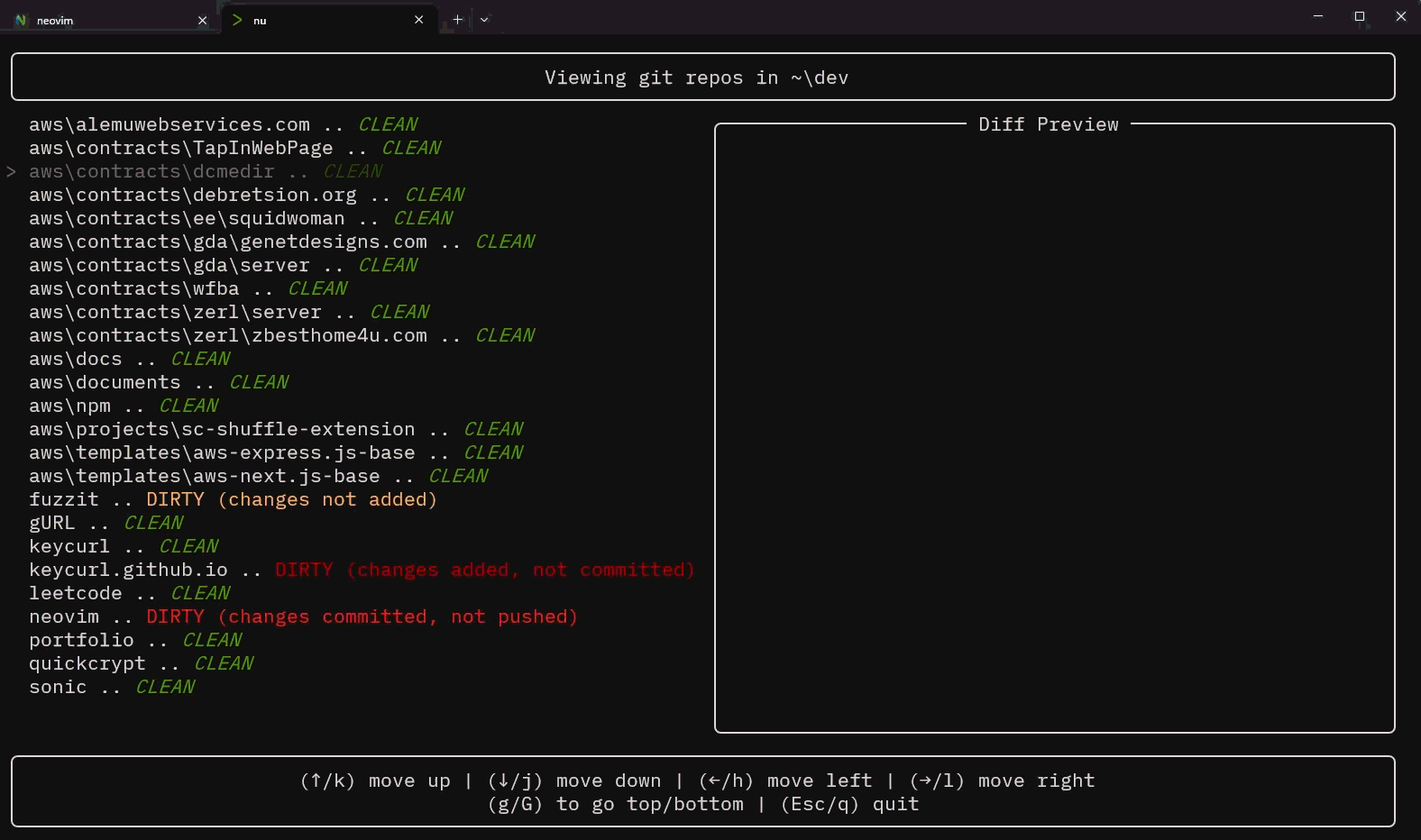This screenshot has height=840, width=1421.
Task: Select the fuzzit repo row
Action: point(233,499)
